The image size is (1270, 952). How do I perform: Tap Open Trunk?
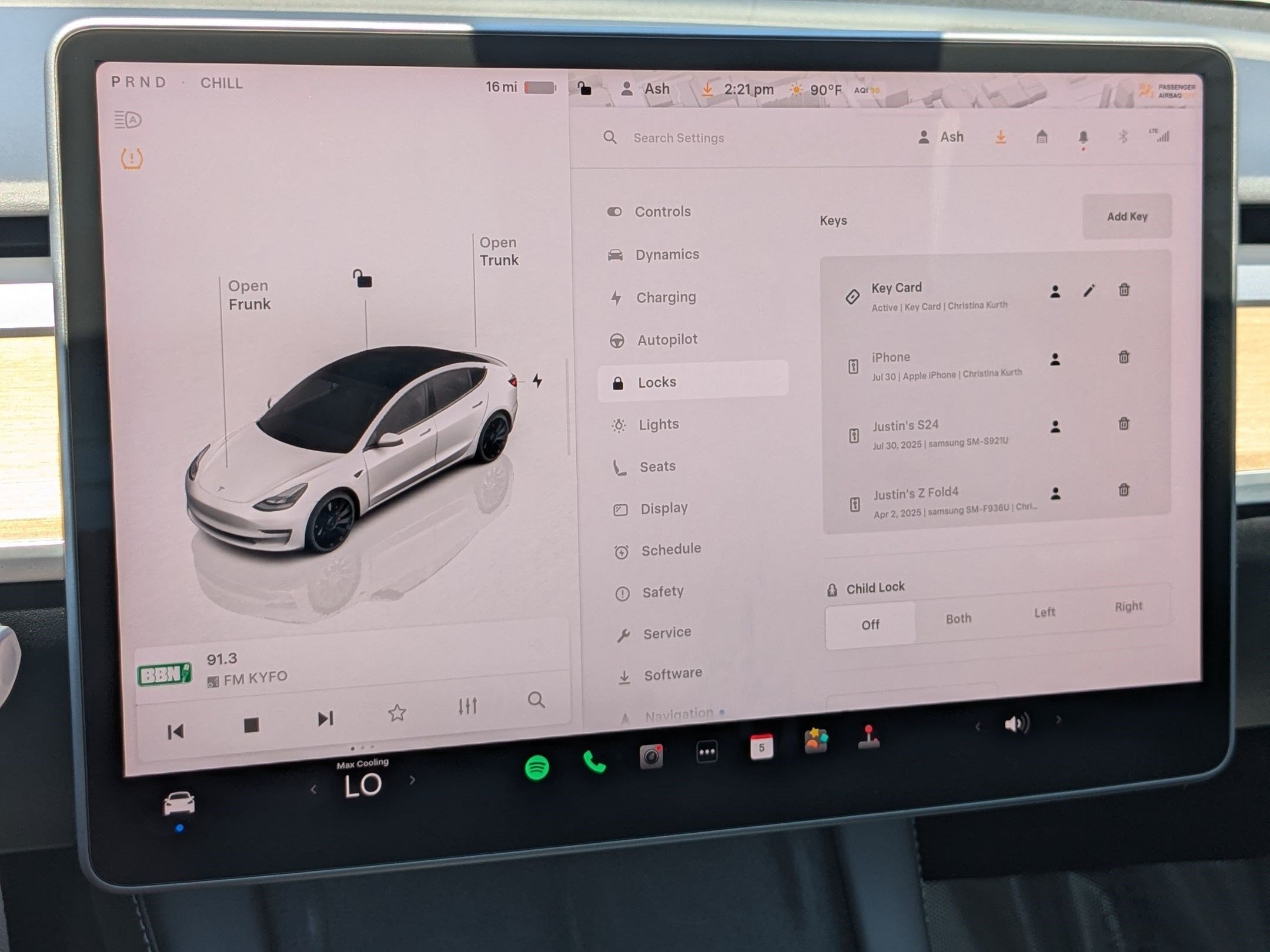coord(499,251)
